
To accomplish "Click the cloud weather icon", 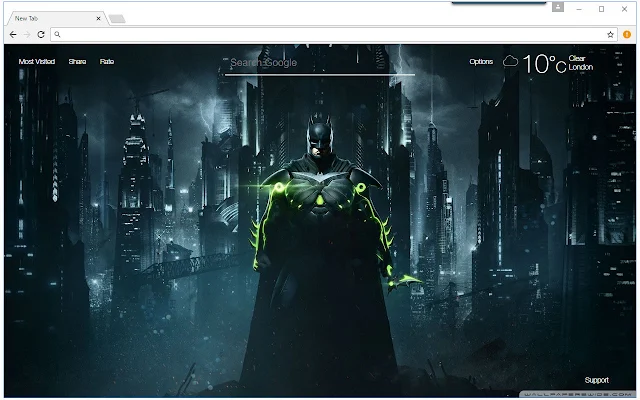I will pyautogui.click(x=510, y=62).
